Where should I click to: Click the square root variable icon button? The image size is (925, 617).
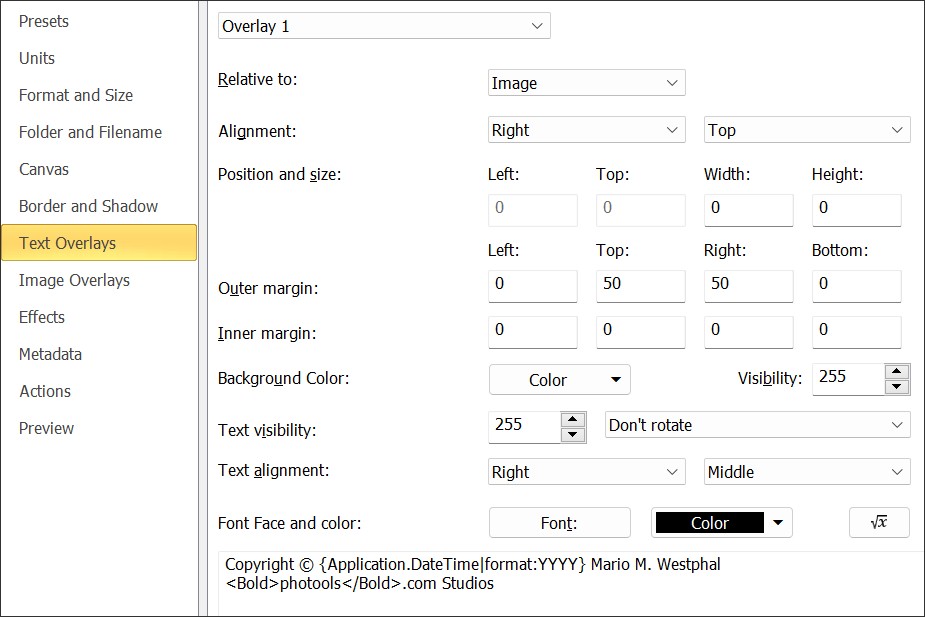coord(879,523)
